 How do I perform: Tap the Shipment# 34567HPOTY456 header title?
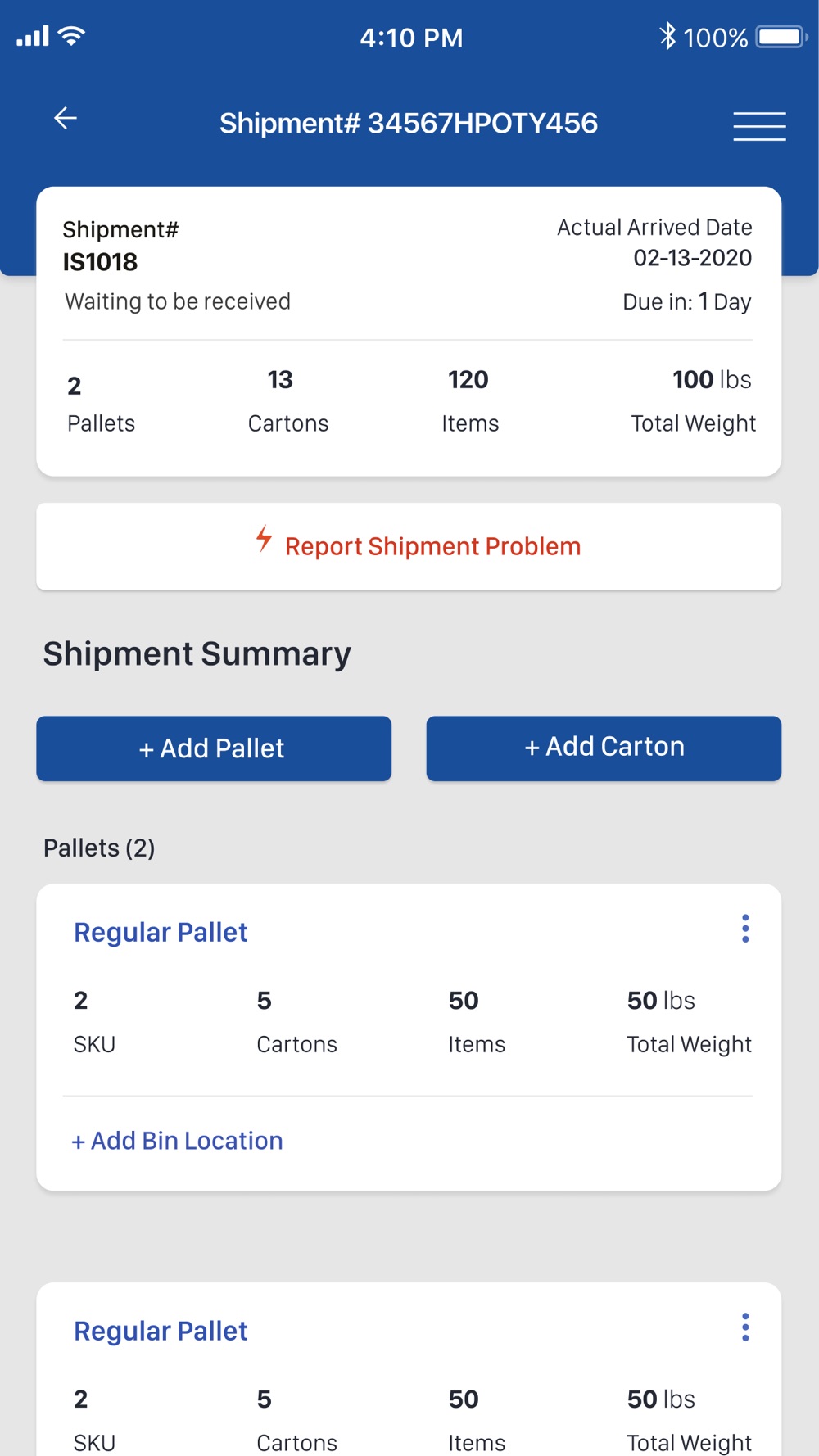pyautogui.click(x=409, y=123)
